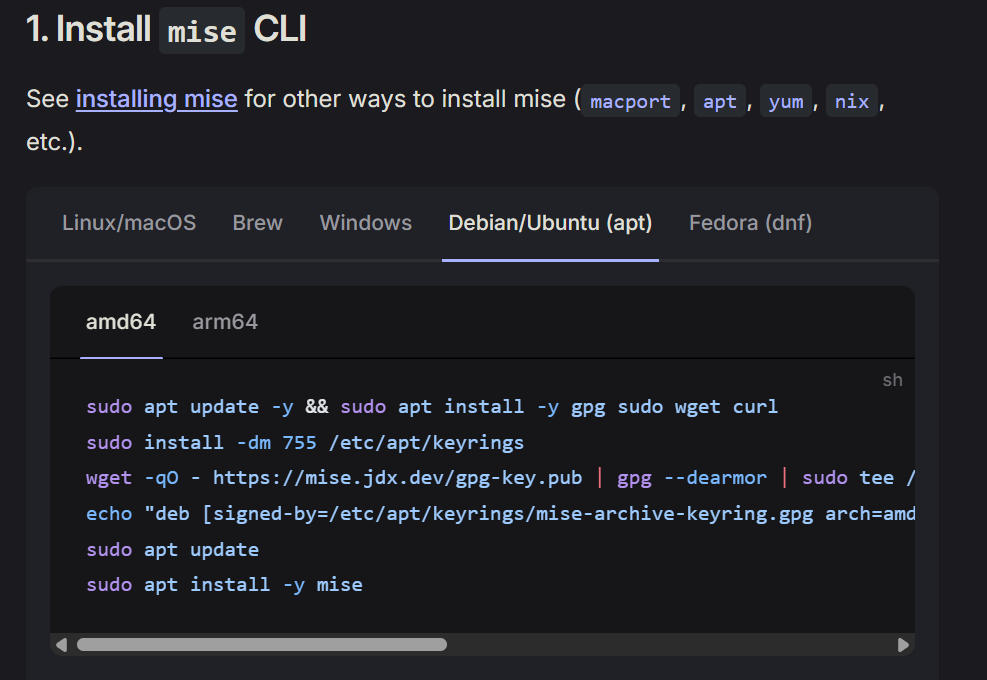Switch to the Fedora (dnf) tab
987x680 pixels.
750,223
